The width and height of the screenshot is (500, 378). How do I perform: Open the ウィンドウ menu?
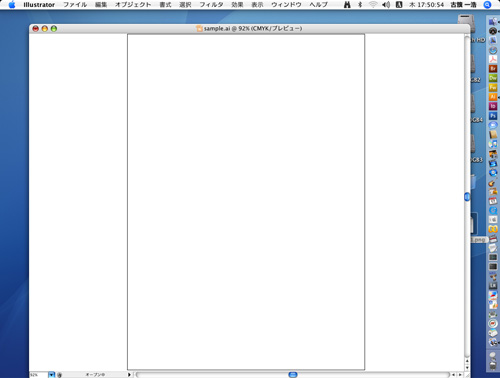pyautogui.click(x=286, y=5)
